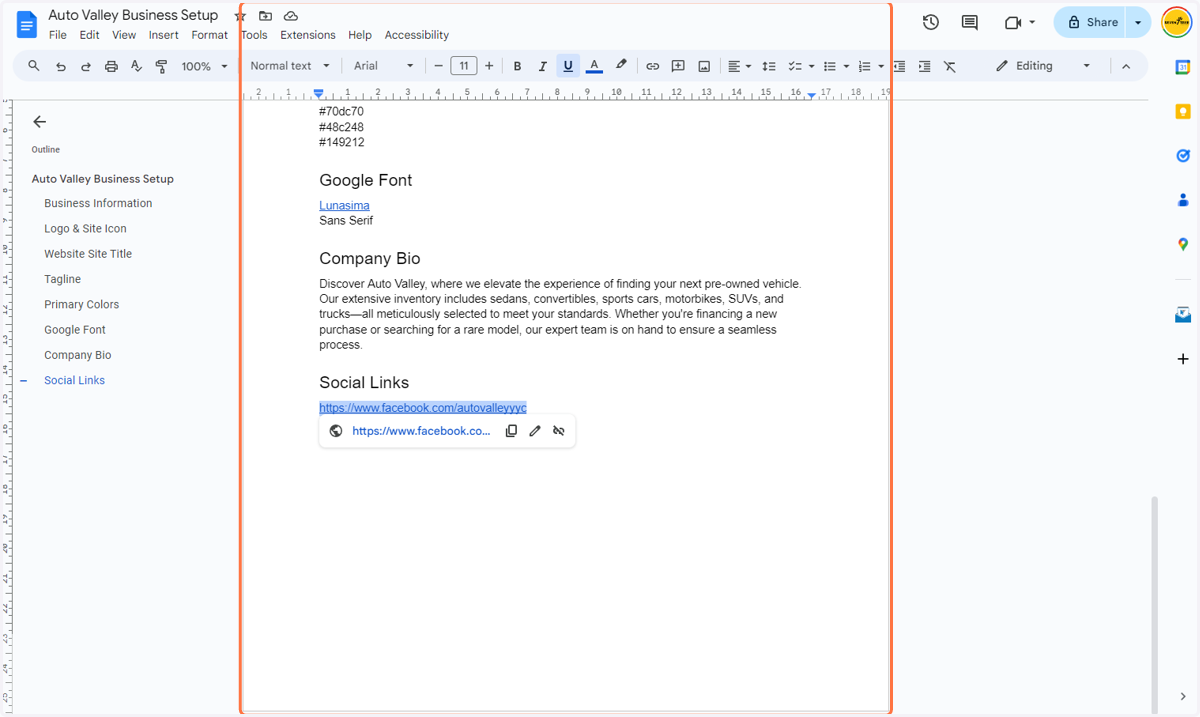Image resolution: width=1200 pixels, height=717 pixels.
Task: Follow the Lunasima font link
Action: [x=344, y=205]
